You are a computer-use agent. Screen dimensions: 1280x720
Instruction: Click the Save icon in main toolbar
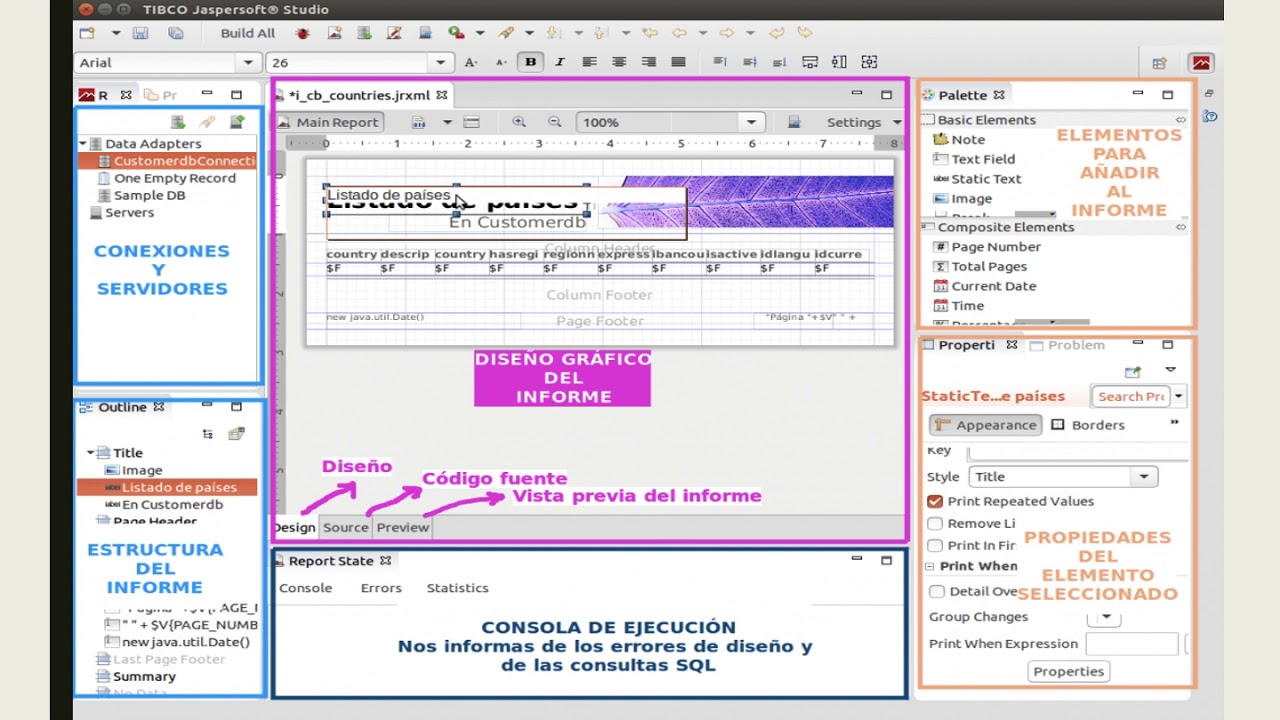(x=140, y=33)
